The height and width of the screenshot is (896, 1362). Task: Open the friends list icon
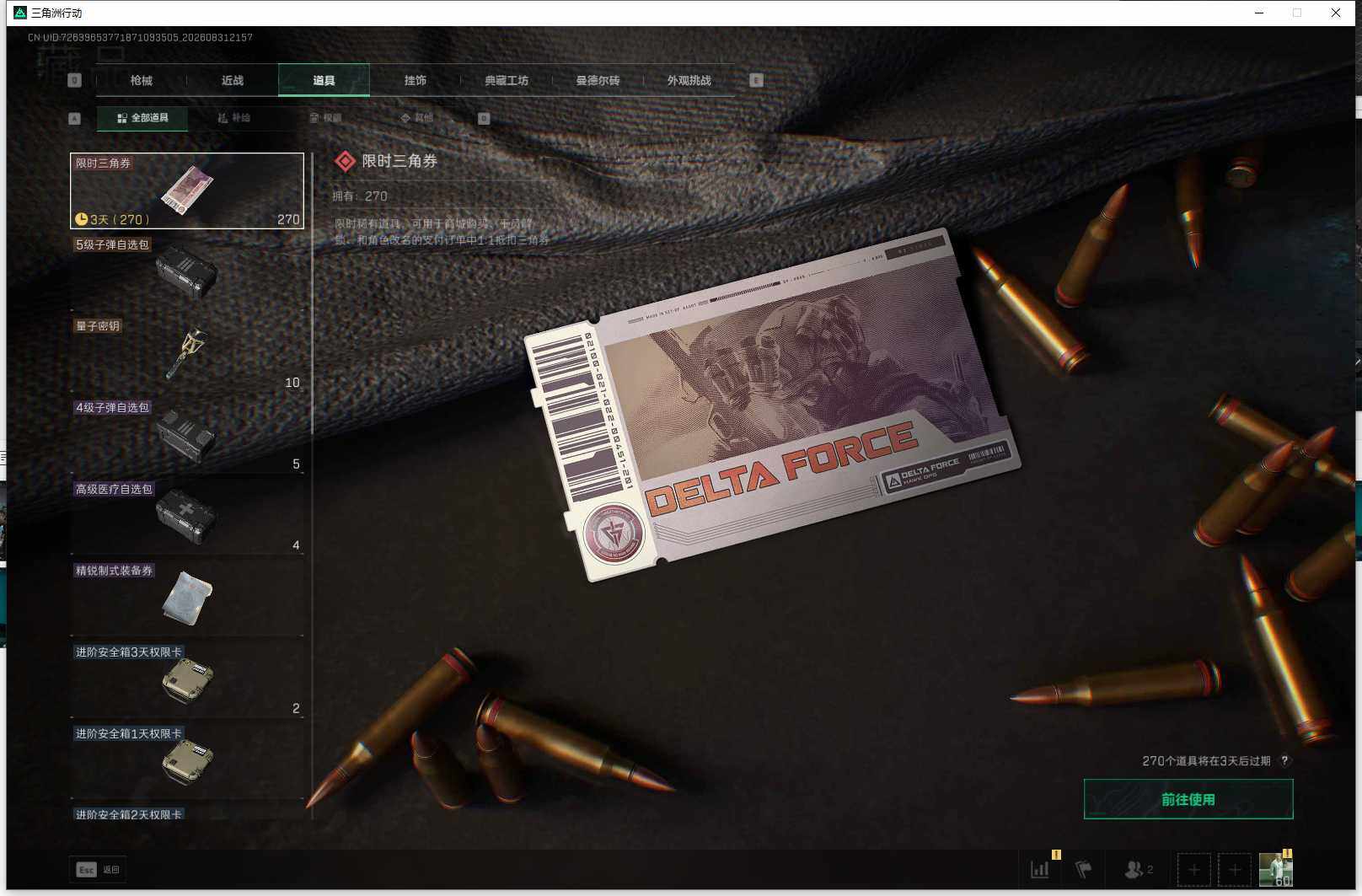(1139, 869)
